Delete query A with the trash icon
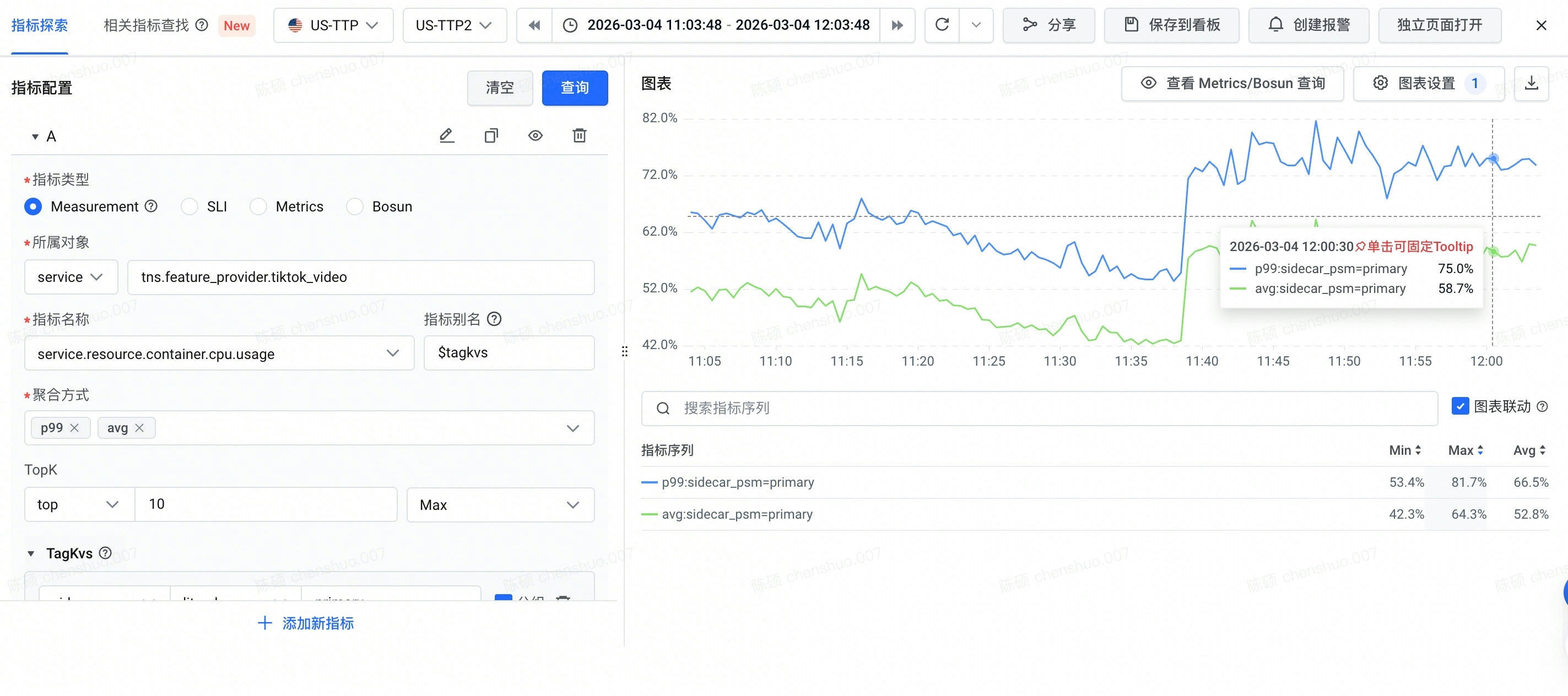The height and width of the screenshot is (696, 1568). click(579, 135)
